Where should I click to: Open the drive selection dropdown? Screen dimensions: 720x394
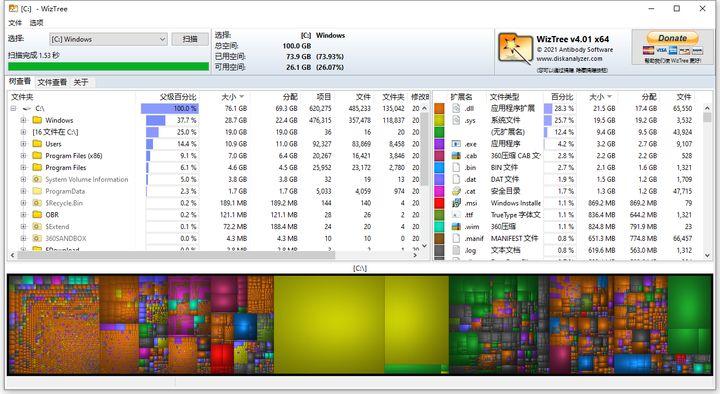click(108, 39)
